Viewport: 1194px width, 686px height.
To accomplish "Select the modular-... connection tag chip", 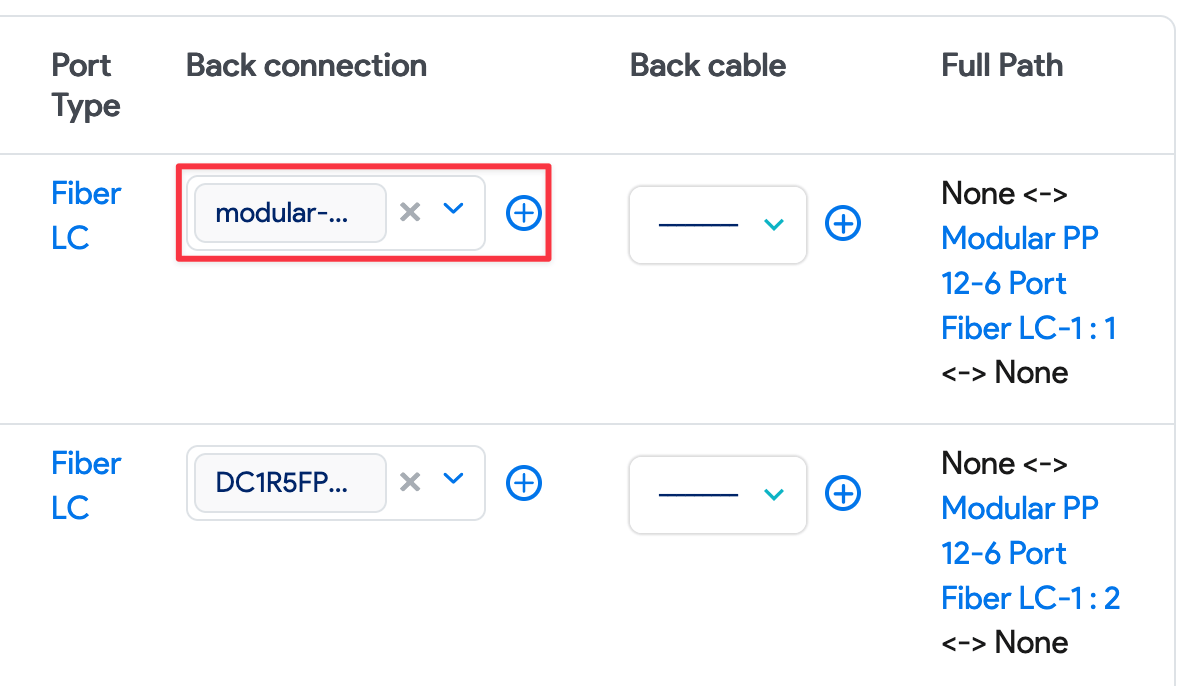I will (x=288, y=212).
